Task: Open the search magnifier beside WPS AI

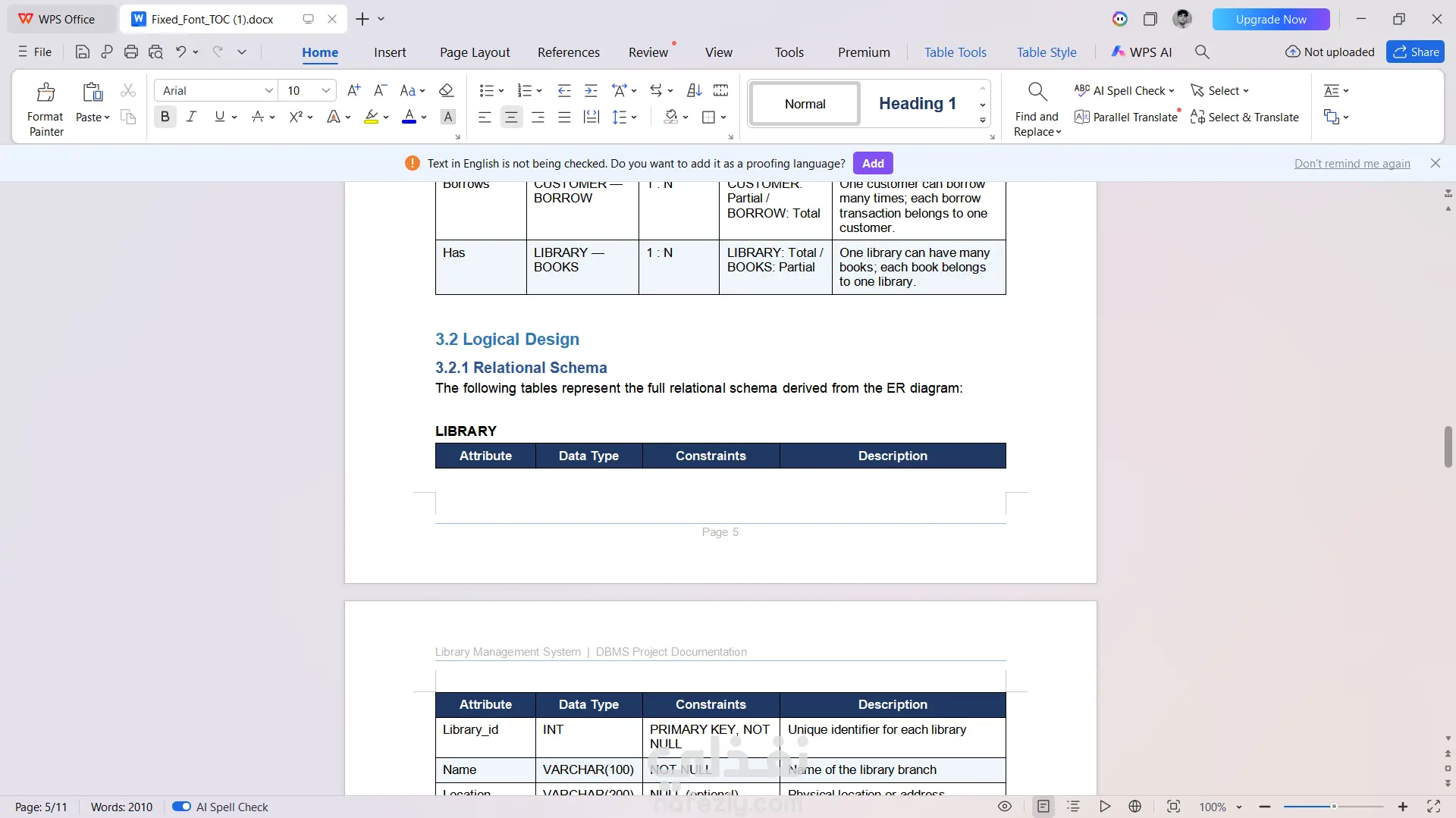Action: (x=1202, y=52)
